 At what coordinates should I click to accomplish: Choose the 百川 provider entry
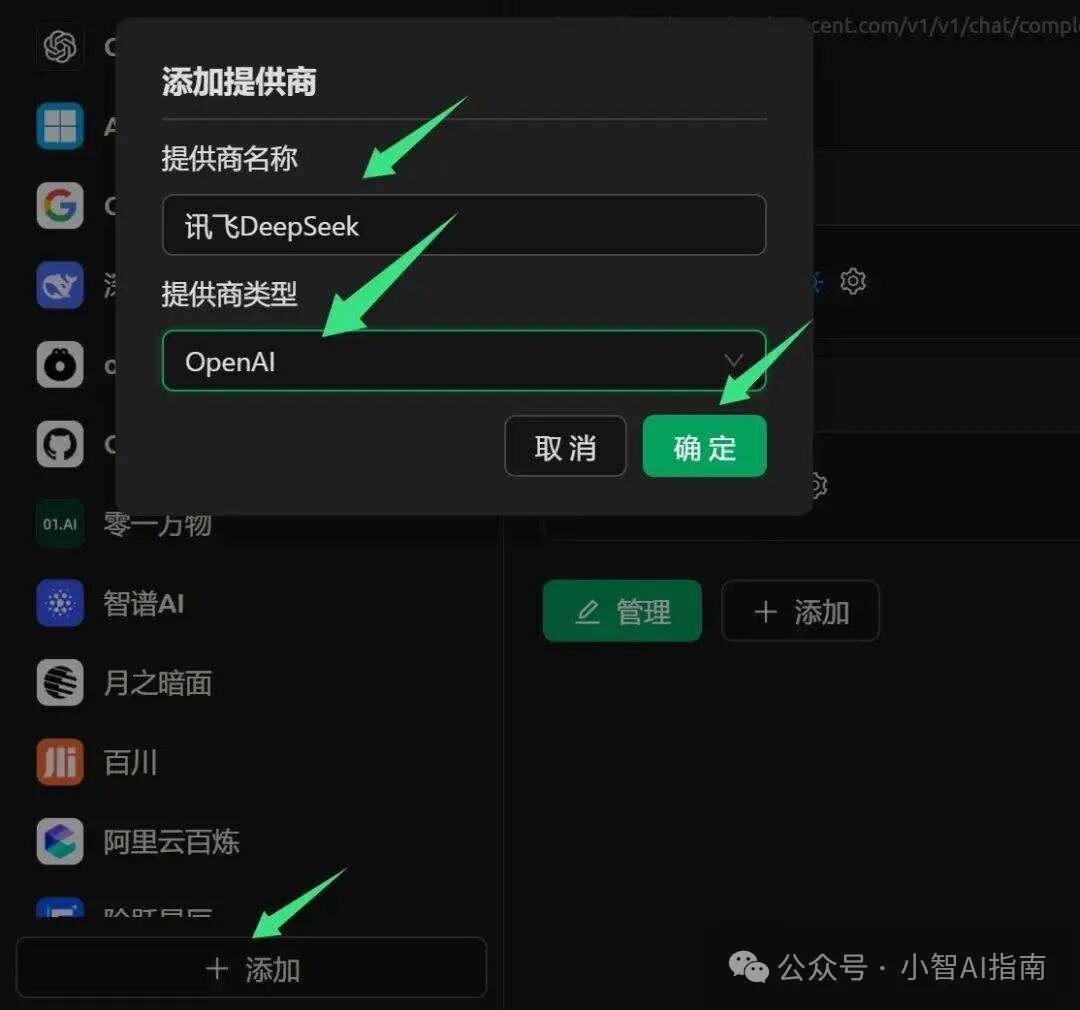click(97, 762)
